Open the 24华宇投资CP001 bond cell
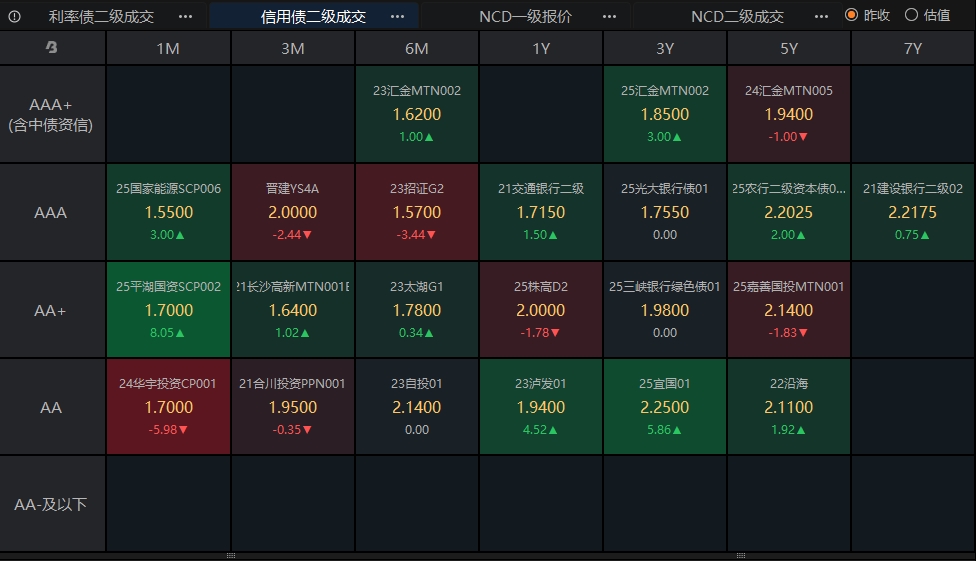The image size is (976, 561). (x=168, y=407)
